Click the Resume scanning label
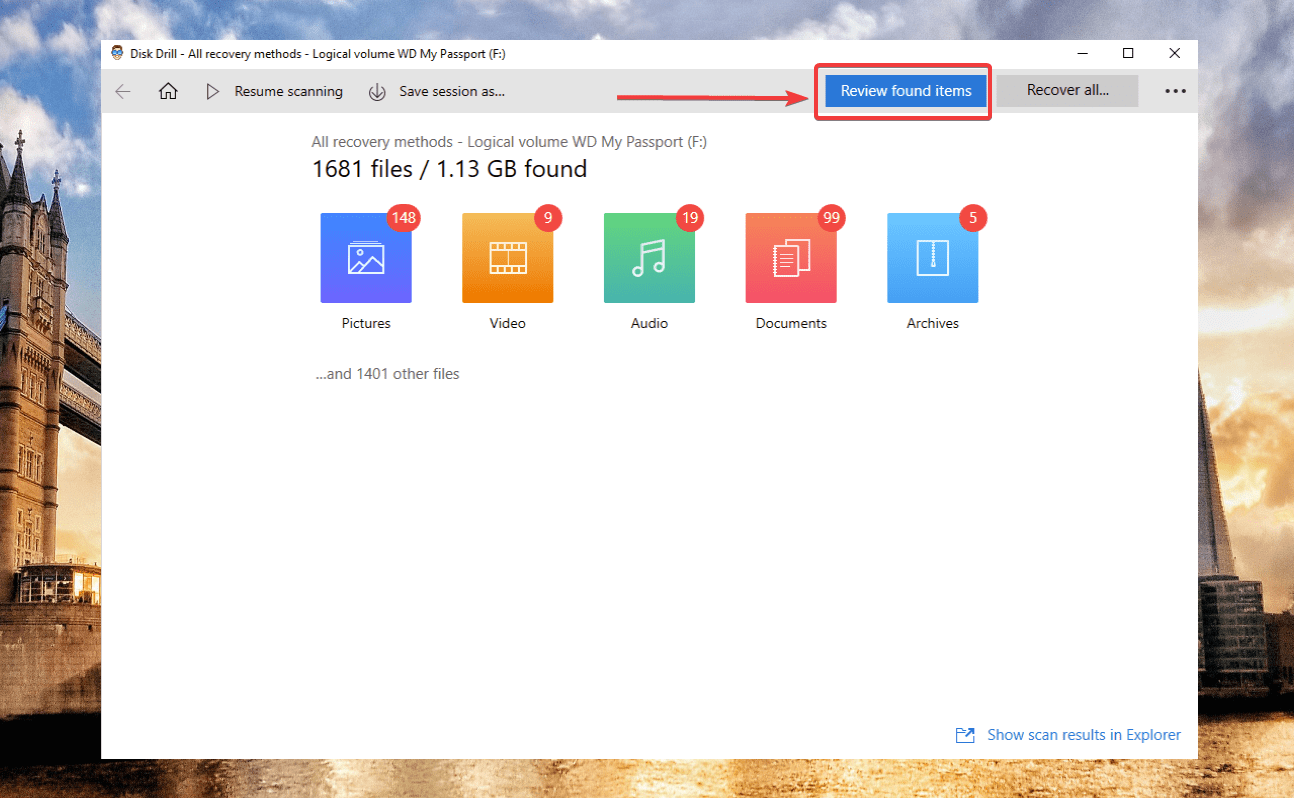 (289, 91)
